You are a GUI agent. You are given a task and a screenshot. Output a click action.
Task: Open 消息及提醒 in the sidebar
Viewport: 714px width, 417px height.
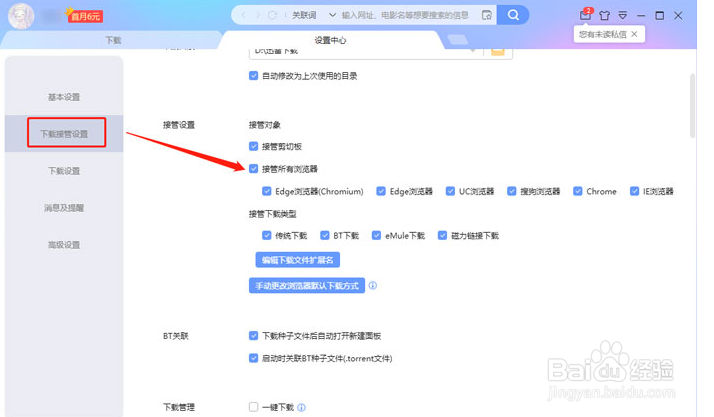pos(64,208)
